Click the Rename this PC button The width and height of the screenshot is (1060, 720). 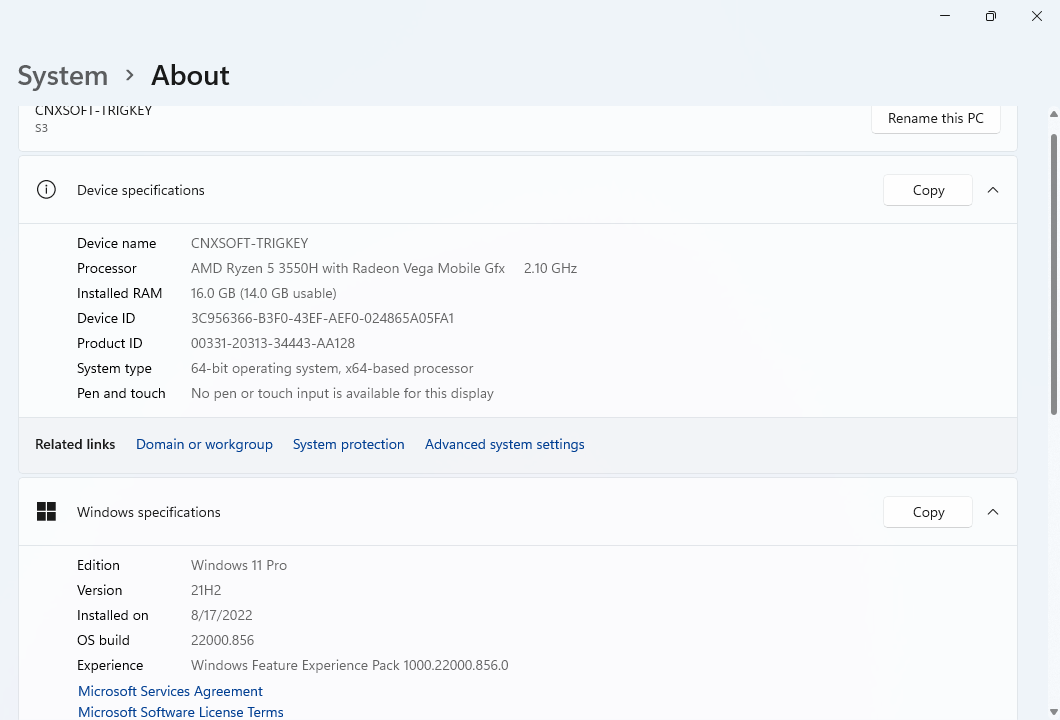pyautogui.click(x=935, y=118)
